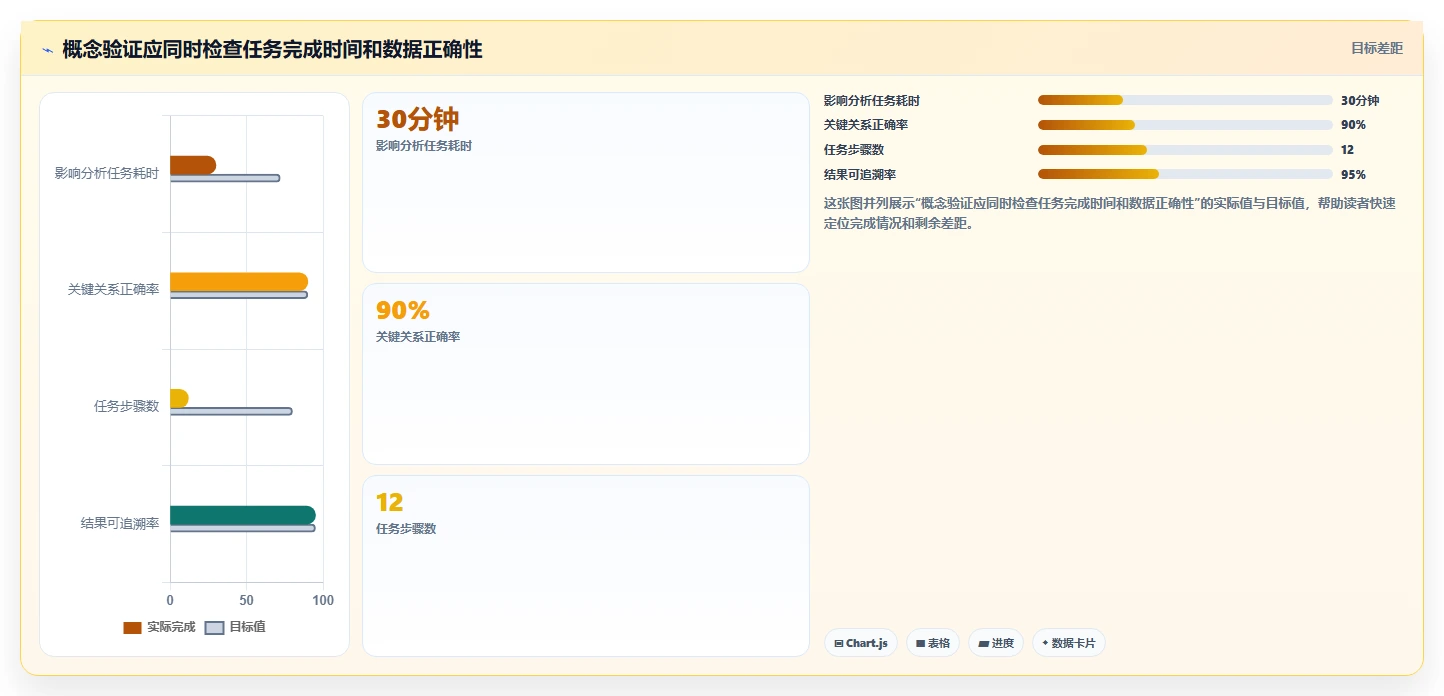Click the yellow 任务步骤数 actual bar in chart
The image size is (1444, 696).
coord(179,398)
